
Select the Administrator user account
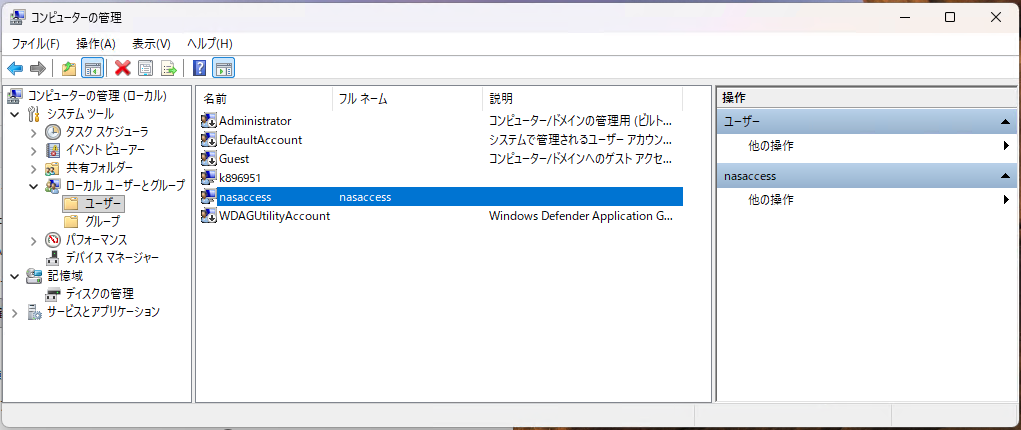coord(255,121)
